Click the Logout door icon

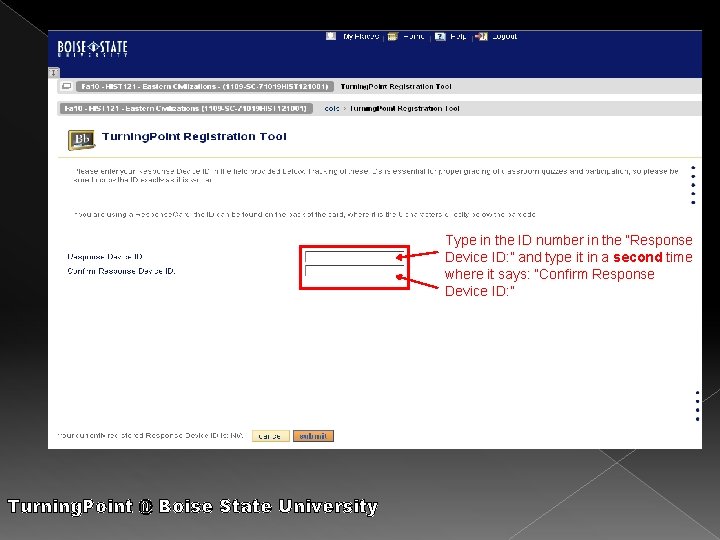[x=481, y=36]
